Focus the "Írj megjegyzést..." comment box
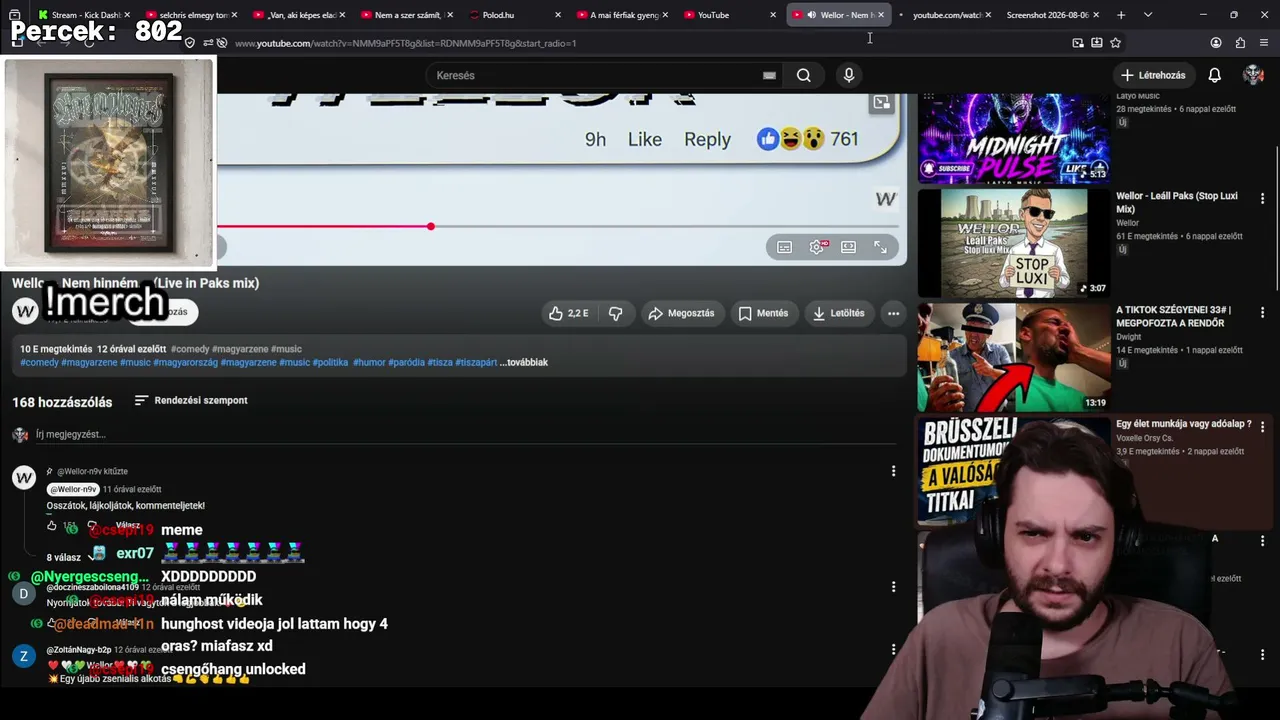 (x=467, y=435)
